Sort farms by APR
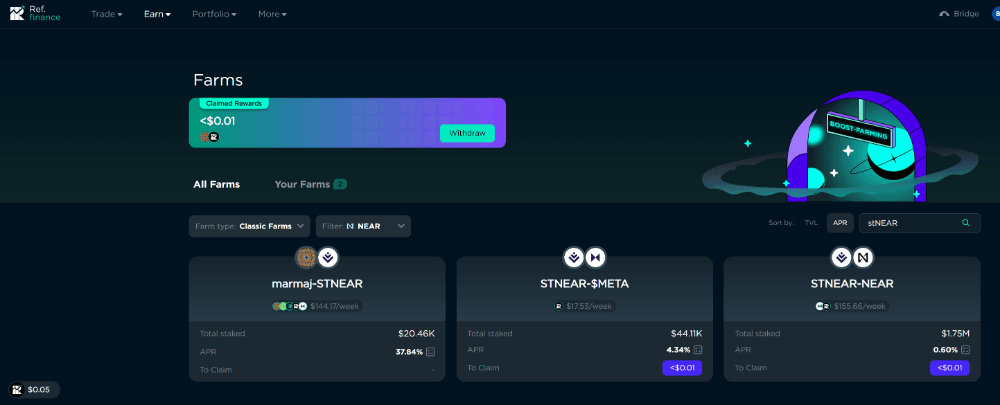 (840, 223)
